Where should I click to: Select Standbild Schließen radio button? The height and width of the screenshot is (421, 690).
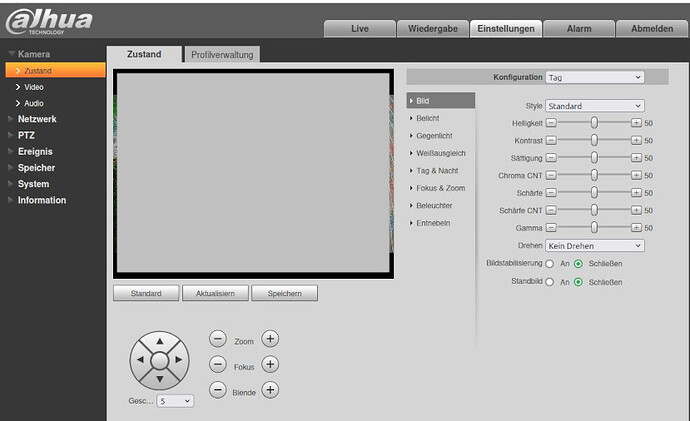[x=579, y=282]
